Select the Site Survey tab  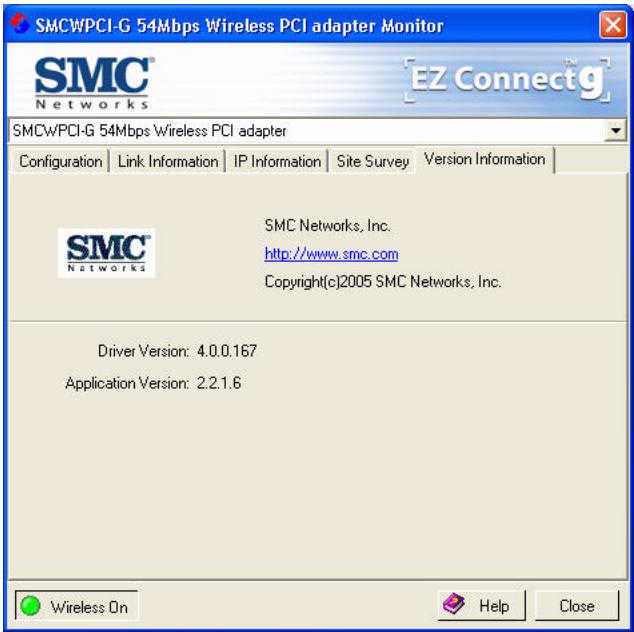point(372,162)
